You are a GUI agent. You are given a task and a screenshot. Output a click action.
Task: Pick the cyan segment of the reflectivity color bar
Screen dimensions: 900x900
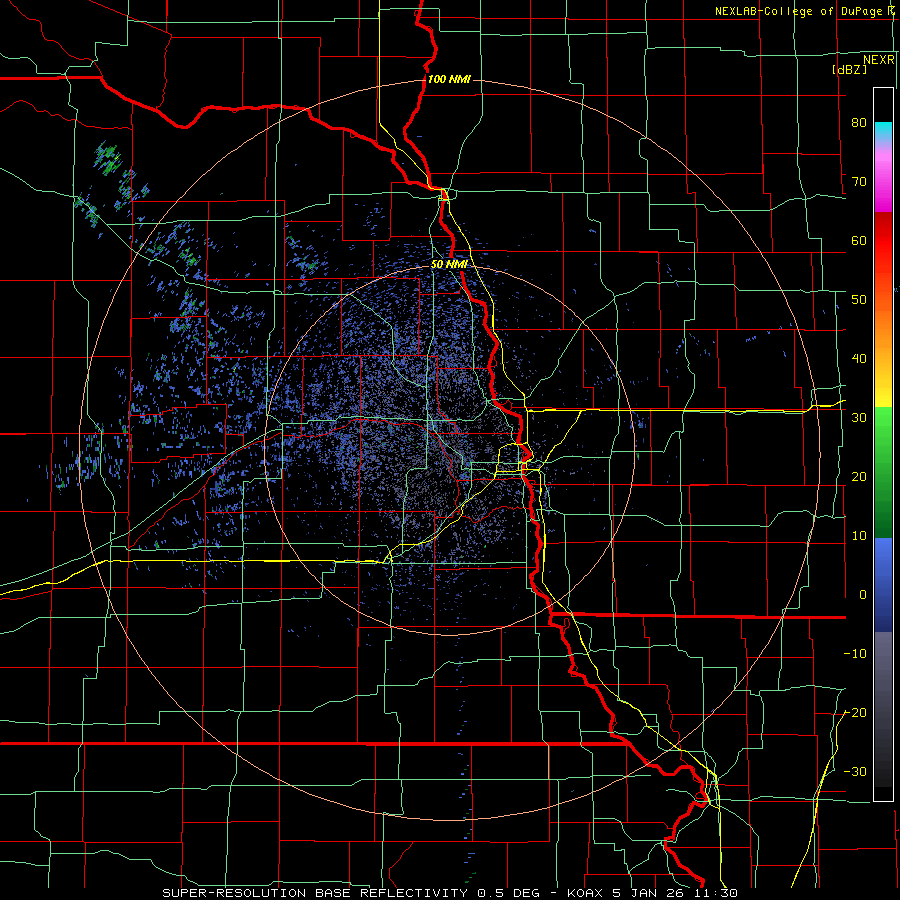point(883,132)
